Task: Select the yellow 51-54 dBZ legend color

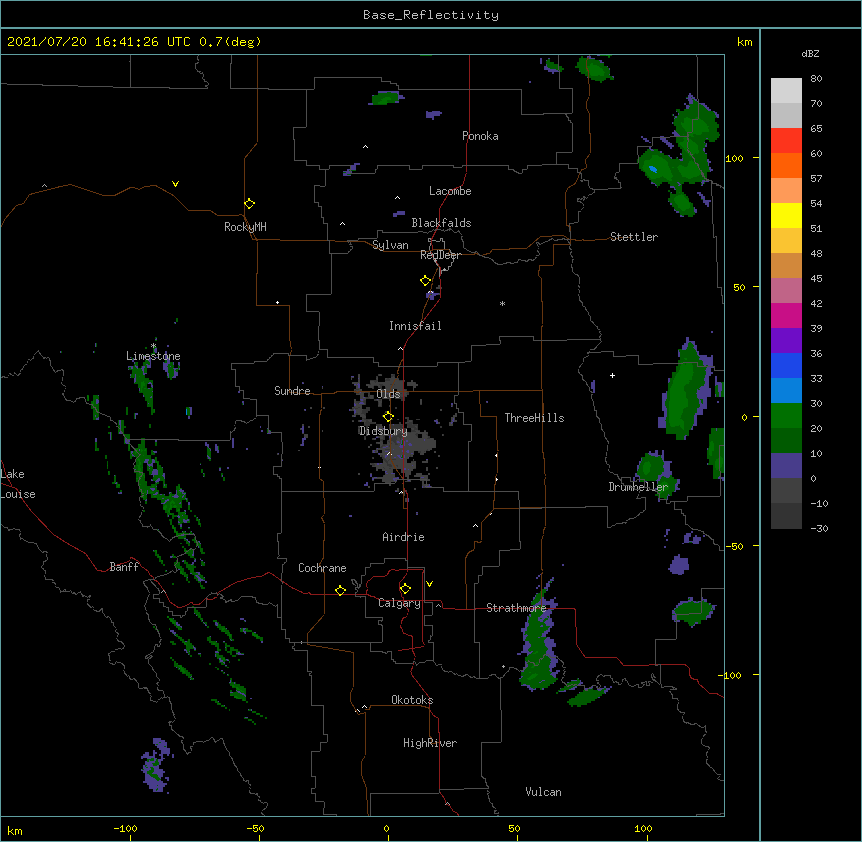Action: click(786, 215)
